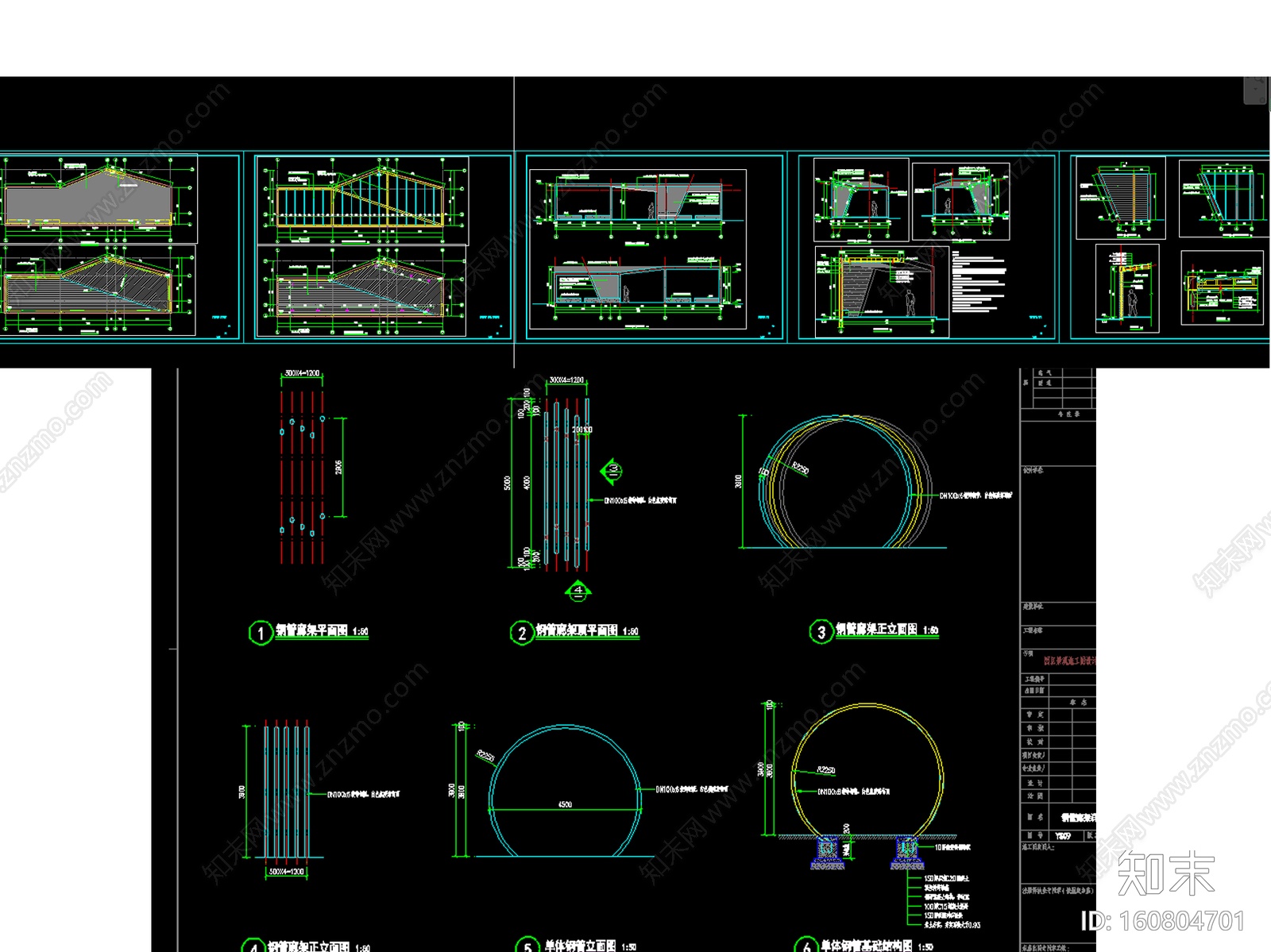This screenshot has width=1271, height=952.
Task: Select the roof framing plan sheet thumbnail
Action: tap(382, 248)
